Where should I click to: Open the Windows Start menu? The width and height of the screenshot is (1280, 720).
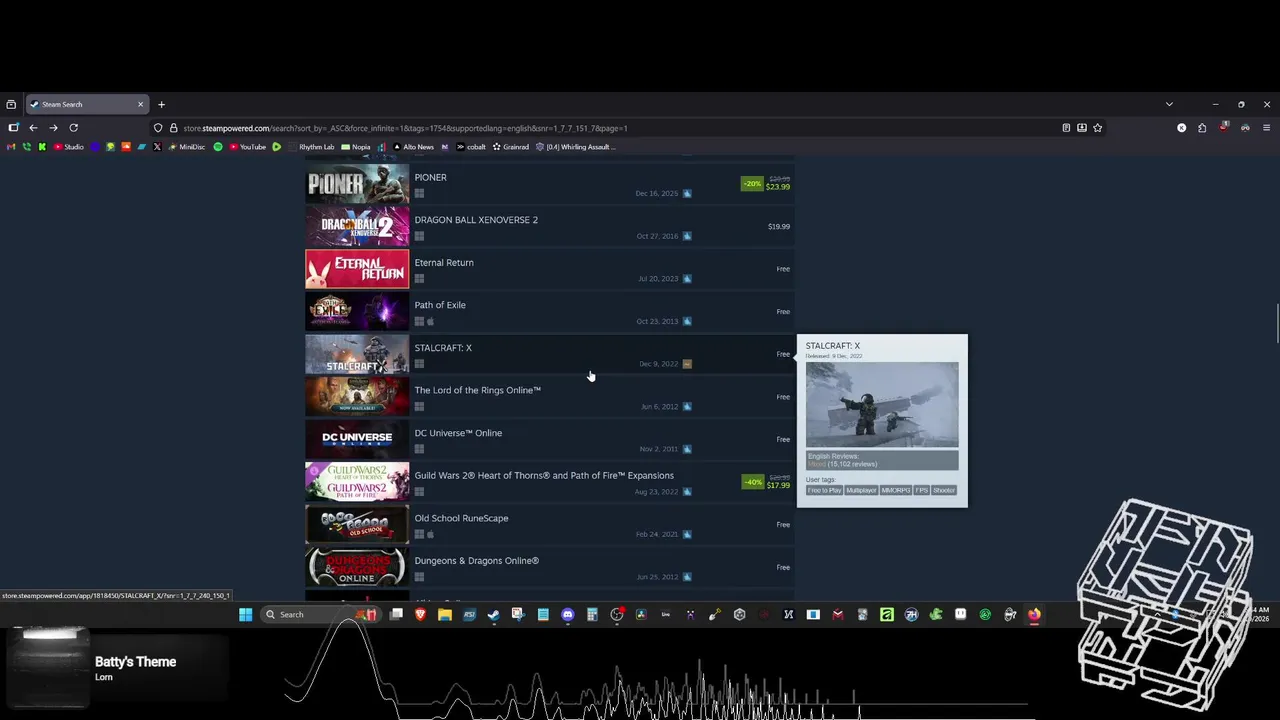click(x=245, y=614)
